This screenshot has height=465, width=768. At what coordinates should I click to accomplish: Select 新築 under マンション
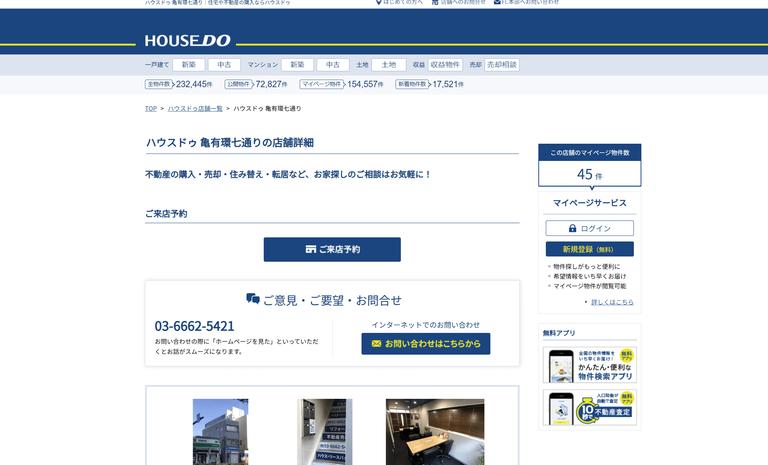pos(297,65)
